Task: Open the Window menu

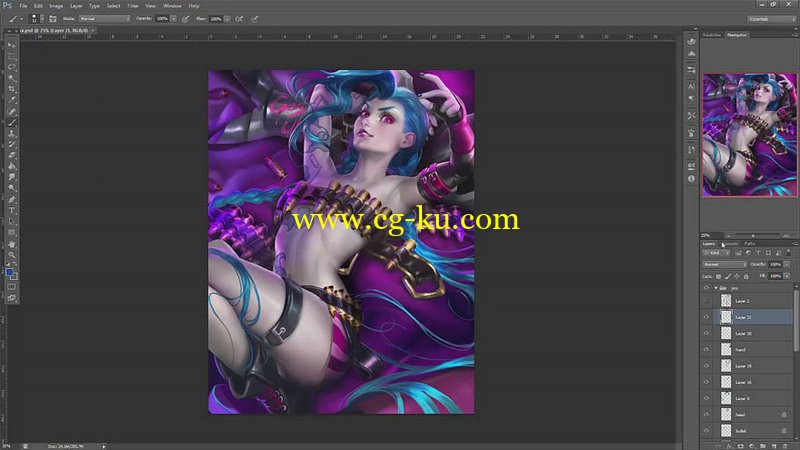Action: [172, 6]
